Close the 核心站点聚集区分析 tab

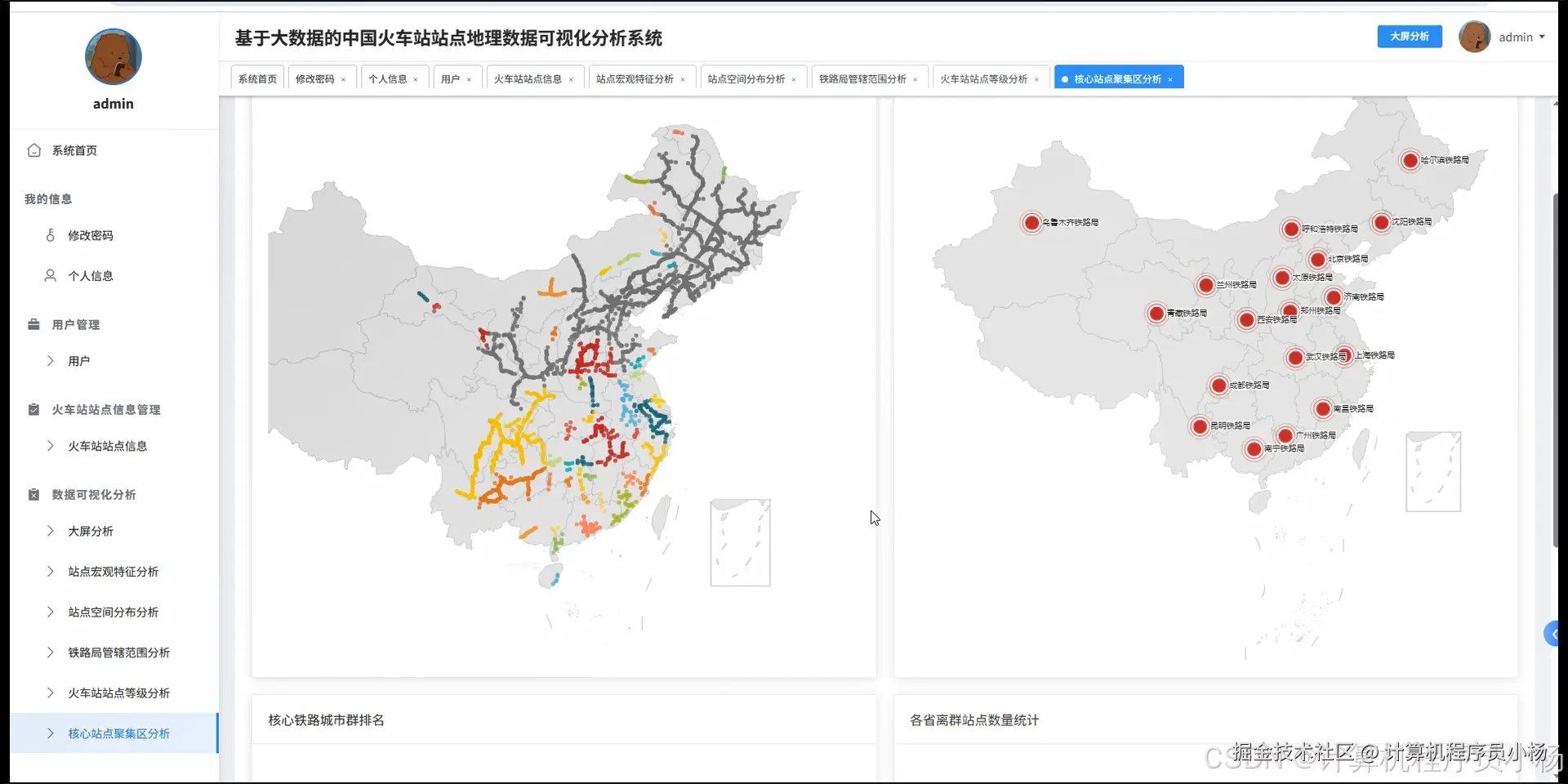[x=1170, y=79]
